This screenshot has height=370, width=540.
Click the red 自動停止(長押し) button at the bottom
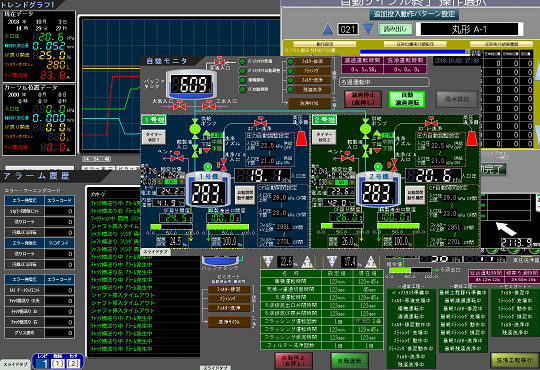pyautogui.click(x=293, y=360)
